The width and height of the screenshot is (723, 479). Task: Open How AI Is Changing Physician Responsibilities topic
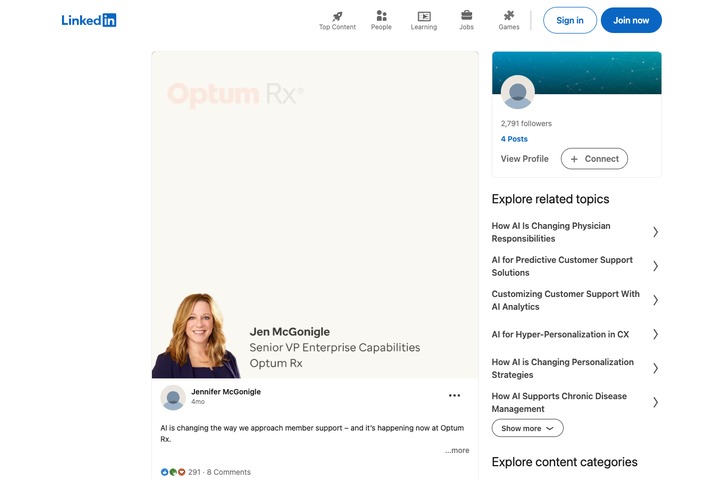coord(551,232)
